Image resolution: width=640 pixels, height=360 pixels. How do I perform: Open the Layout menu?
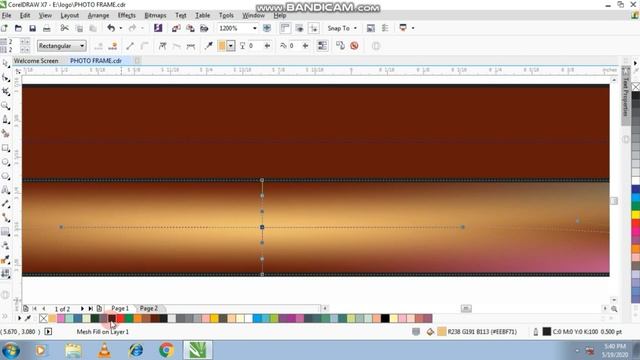coord(69,16)
